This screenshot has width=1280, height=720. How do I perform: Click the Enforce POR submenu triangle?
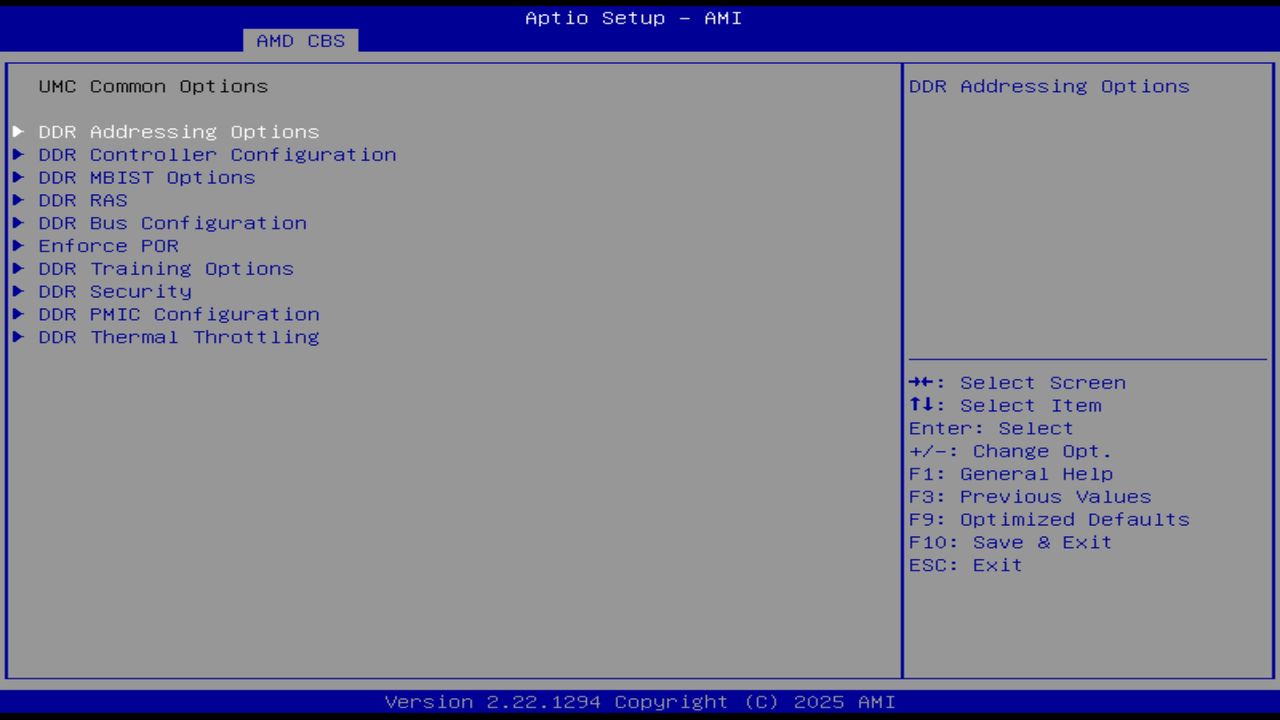[x=19, y=245]
